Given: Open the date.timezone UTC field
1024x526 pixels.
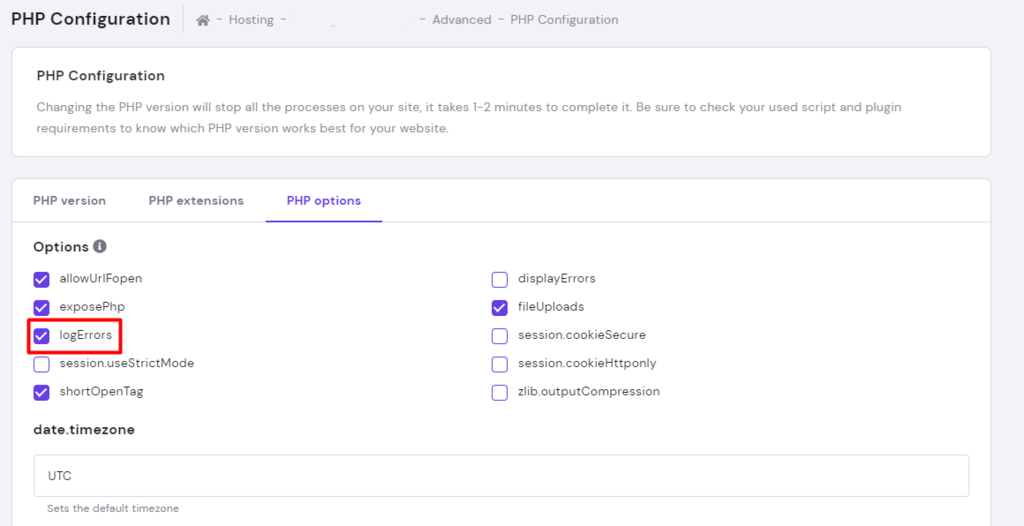Looking at the screenshot, I should 500,476.
